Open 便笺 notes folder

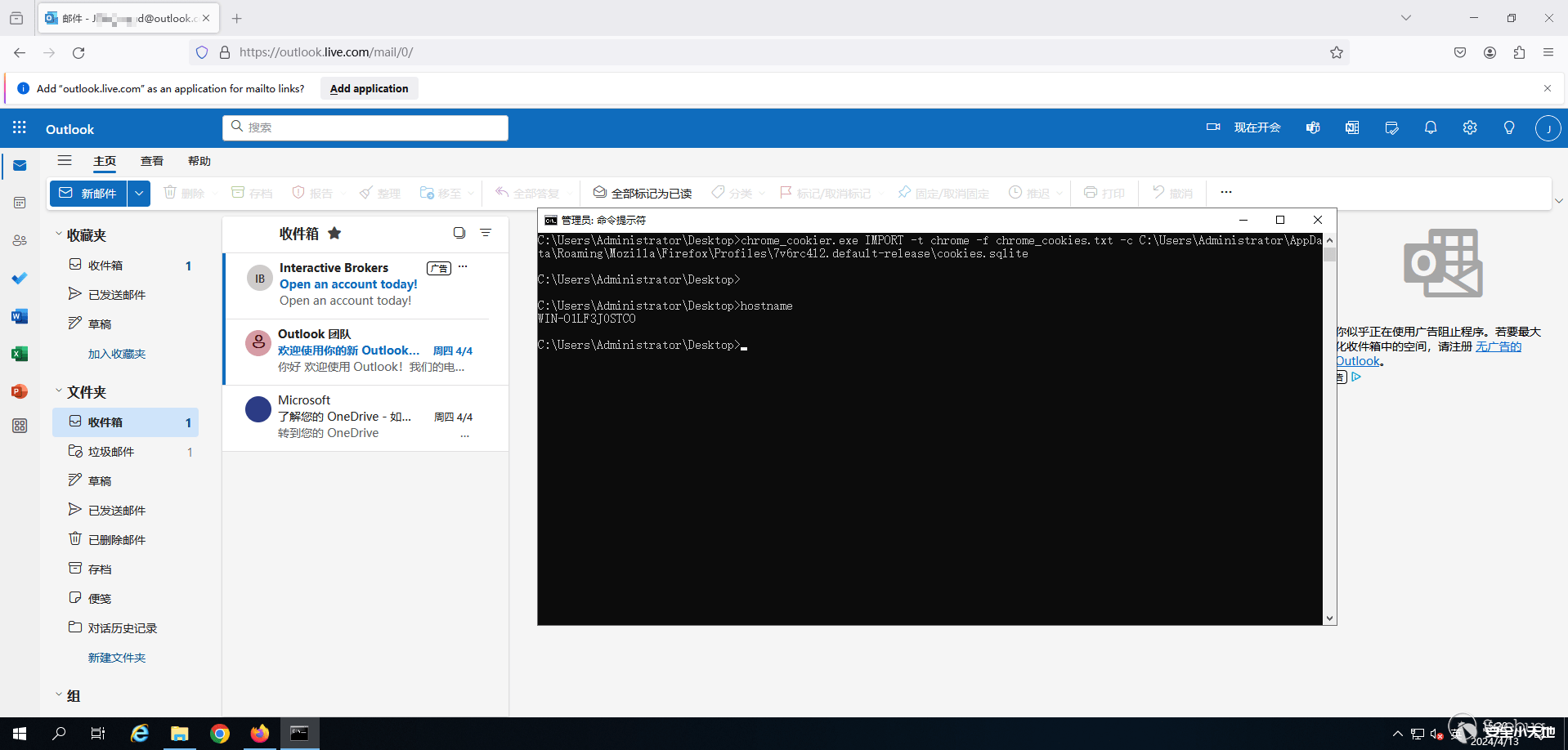126,599
